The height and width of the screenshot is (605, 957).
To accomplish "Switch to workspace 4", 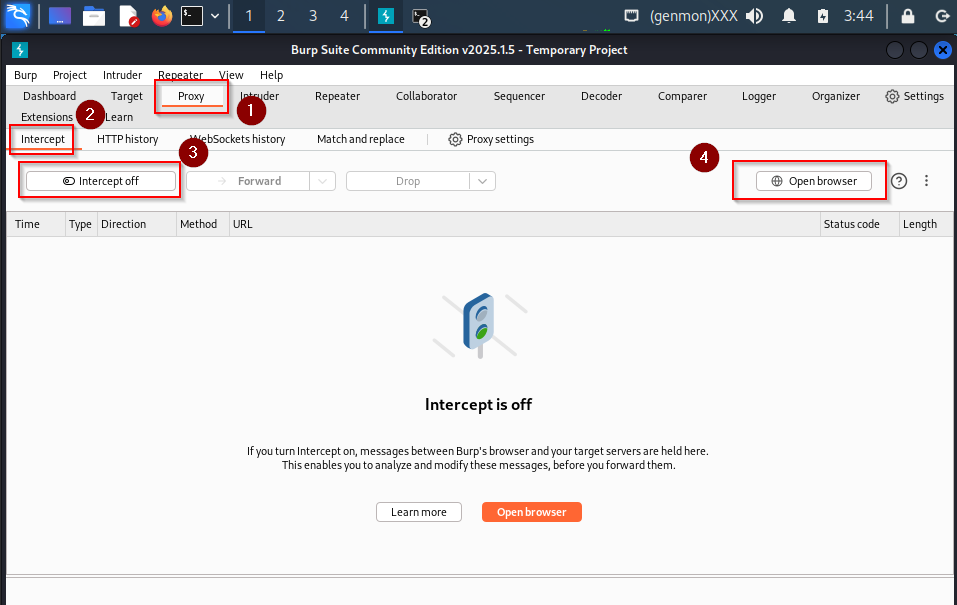I will point(344,16).
